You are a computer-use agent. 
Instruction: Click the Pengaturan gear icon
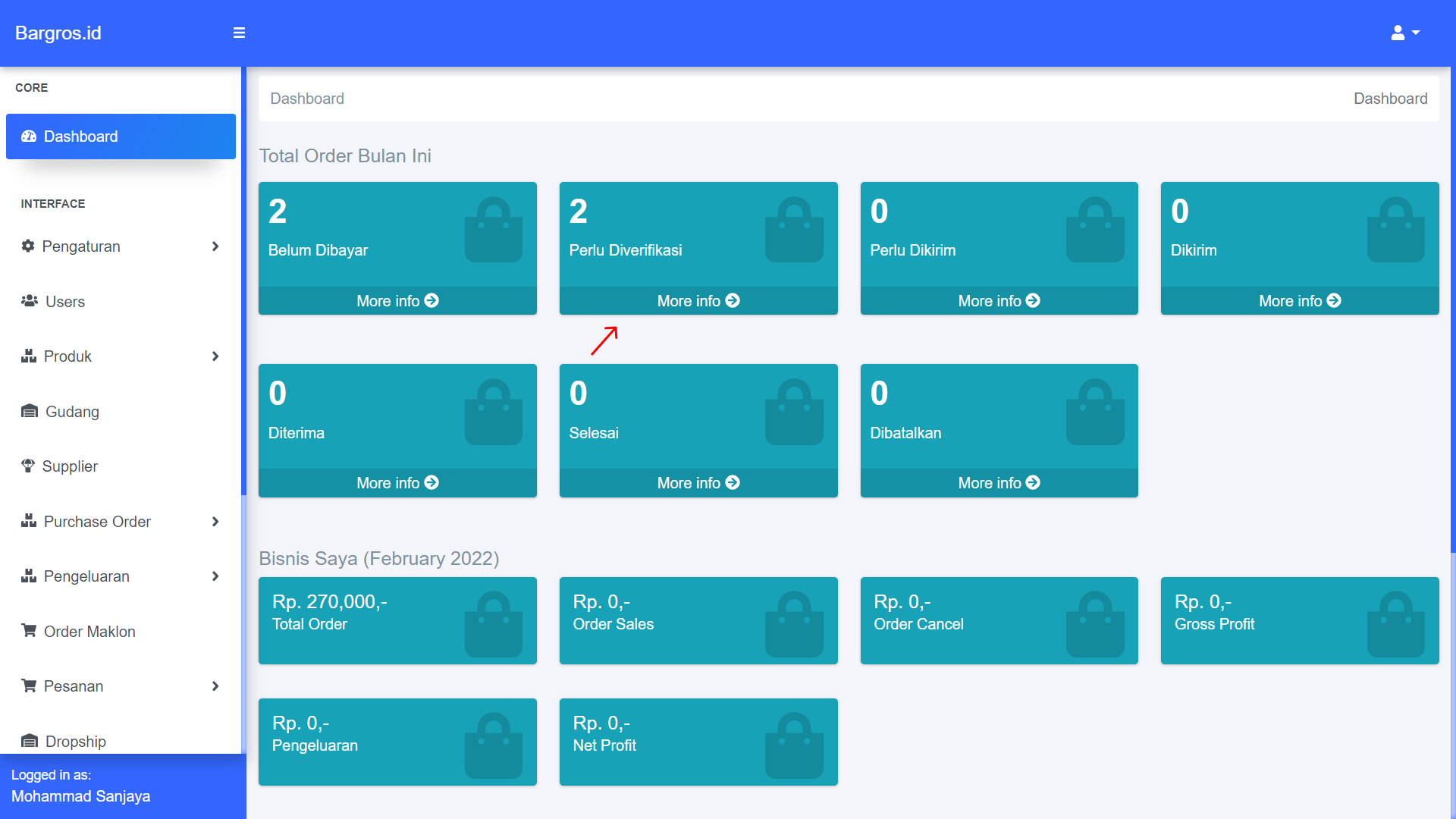pos(28,246)
